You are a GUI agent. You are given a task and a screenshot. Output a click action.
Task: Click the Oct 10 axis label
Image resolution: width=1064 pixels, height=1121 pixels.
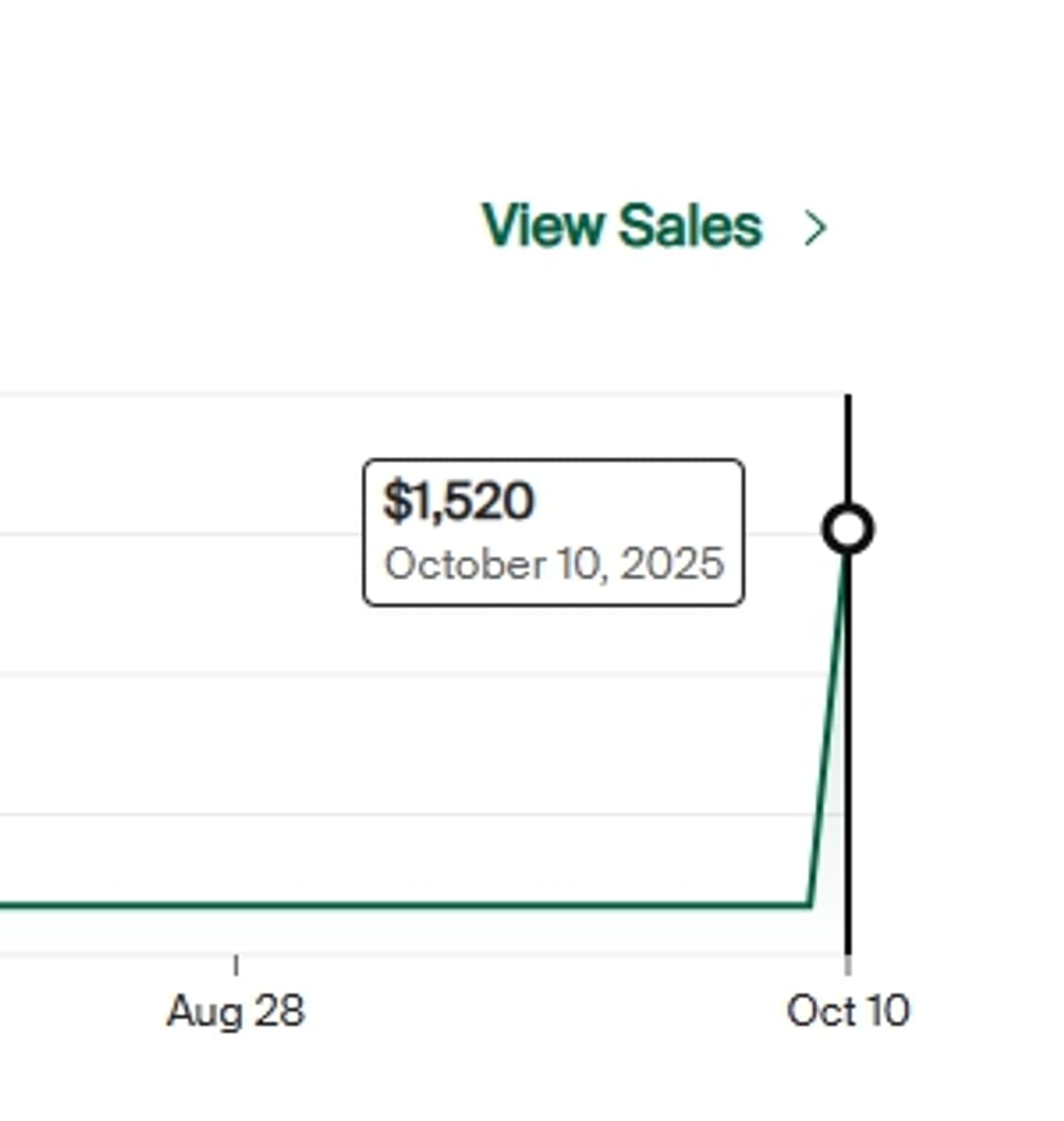point(847,1011)
